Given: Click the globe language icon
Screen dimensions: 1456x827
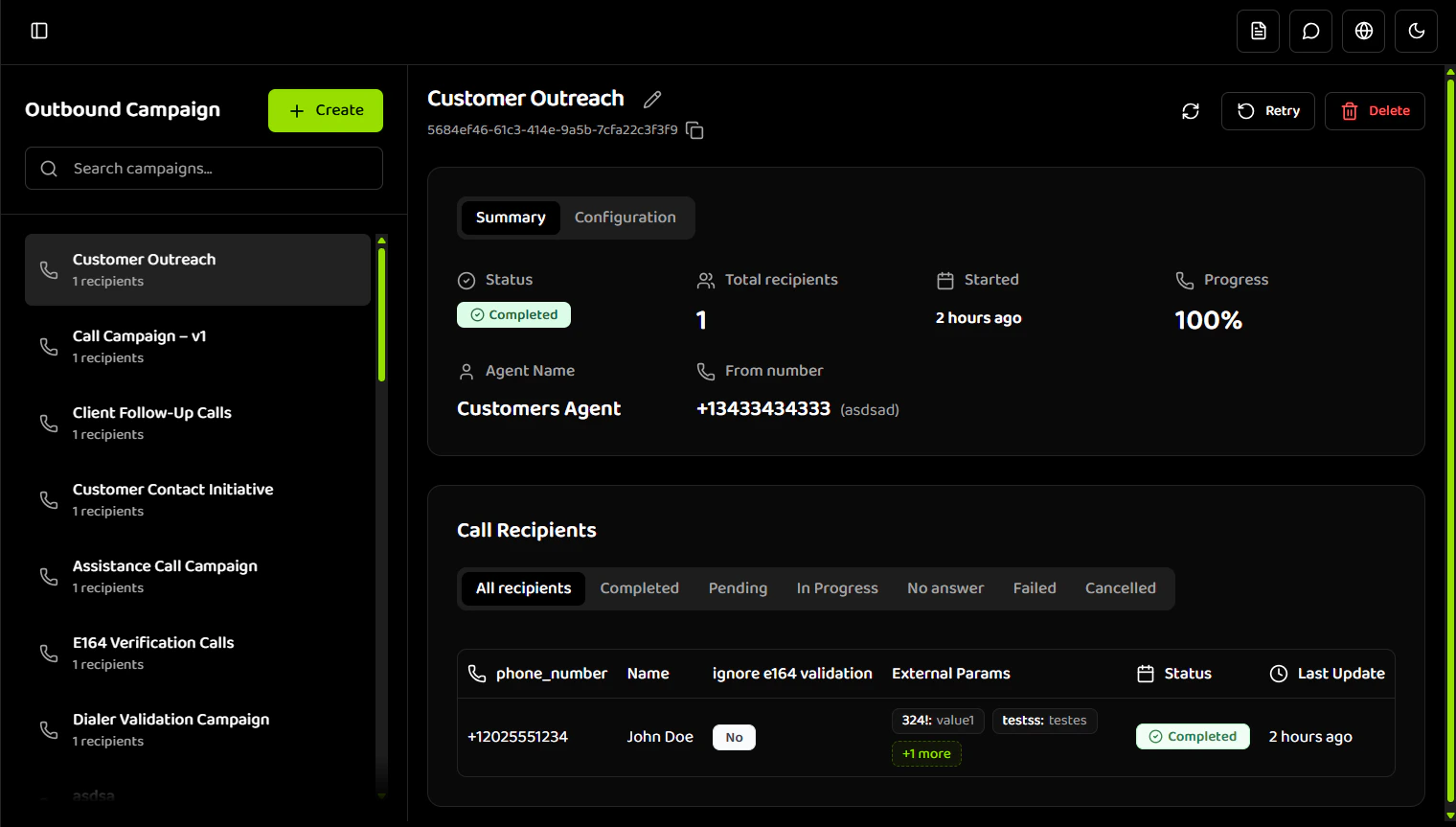Looking at the screenshot, I should click(1363, 31).
